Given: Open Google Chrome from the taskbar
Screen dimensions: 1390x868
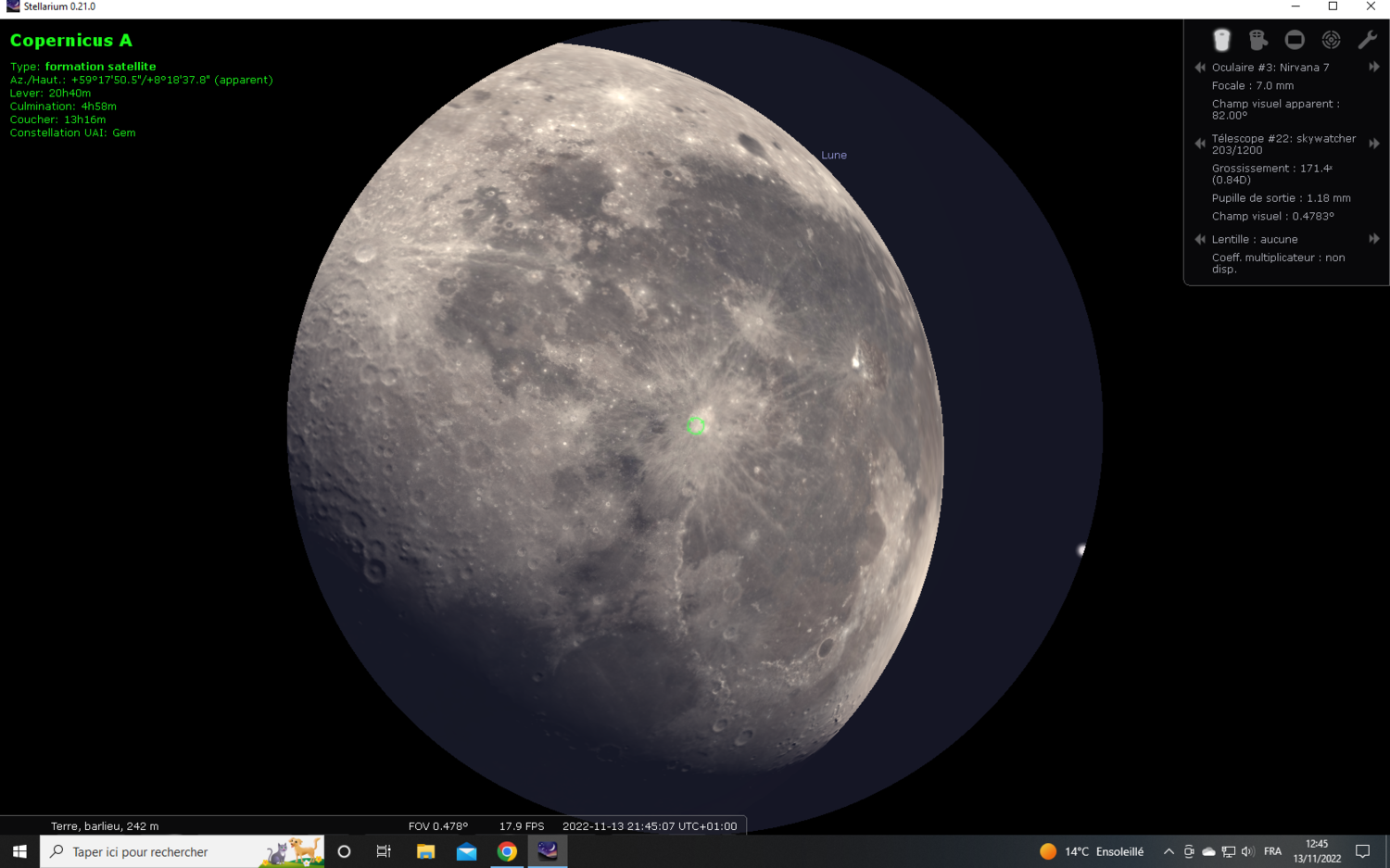Looking at the screenshot, I should coord(506,850).
